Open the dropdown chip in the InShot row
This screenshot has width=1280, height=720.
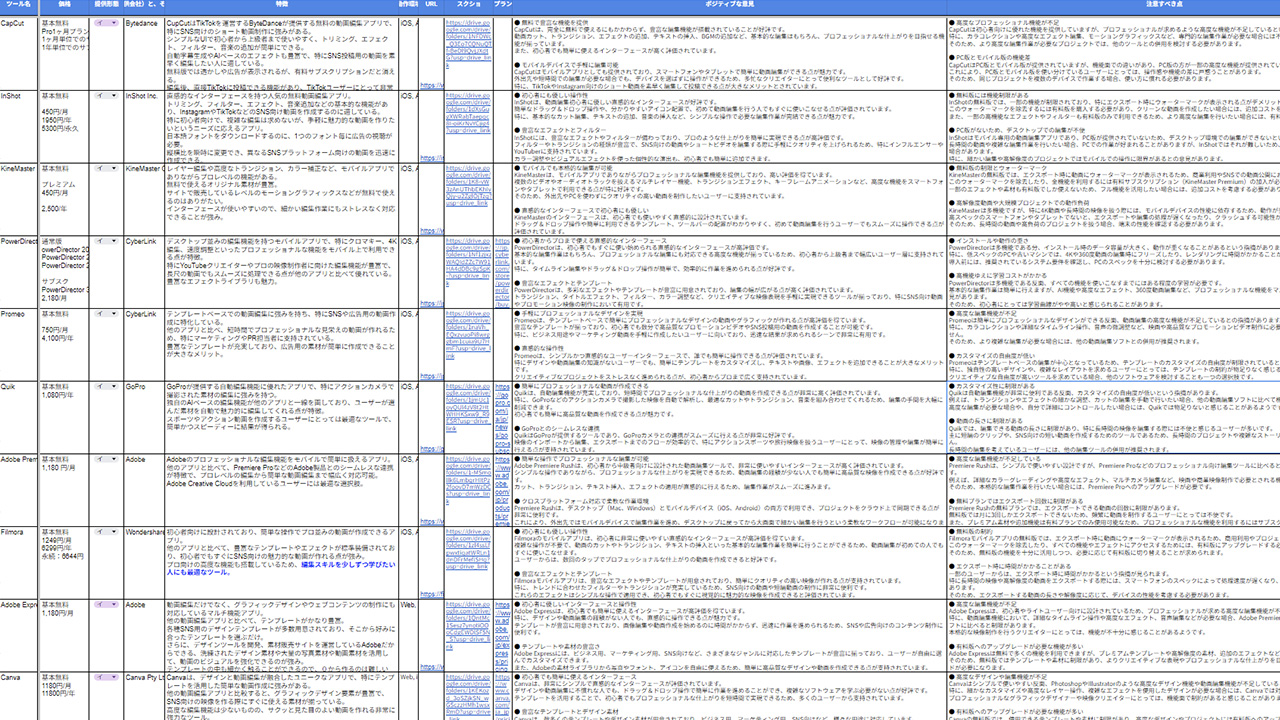click(107, 96)
